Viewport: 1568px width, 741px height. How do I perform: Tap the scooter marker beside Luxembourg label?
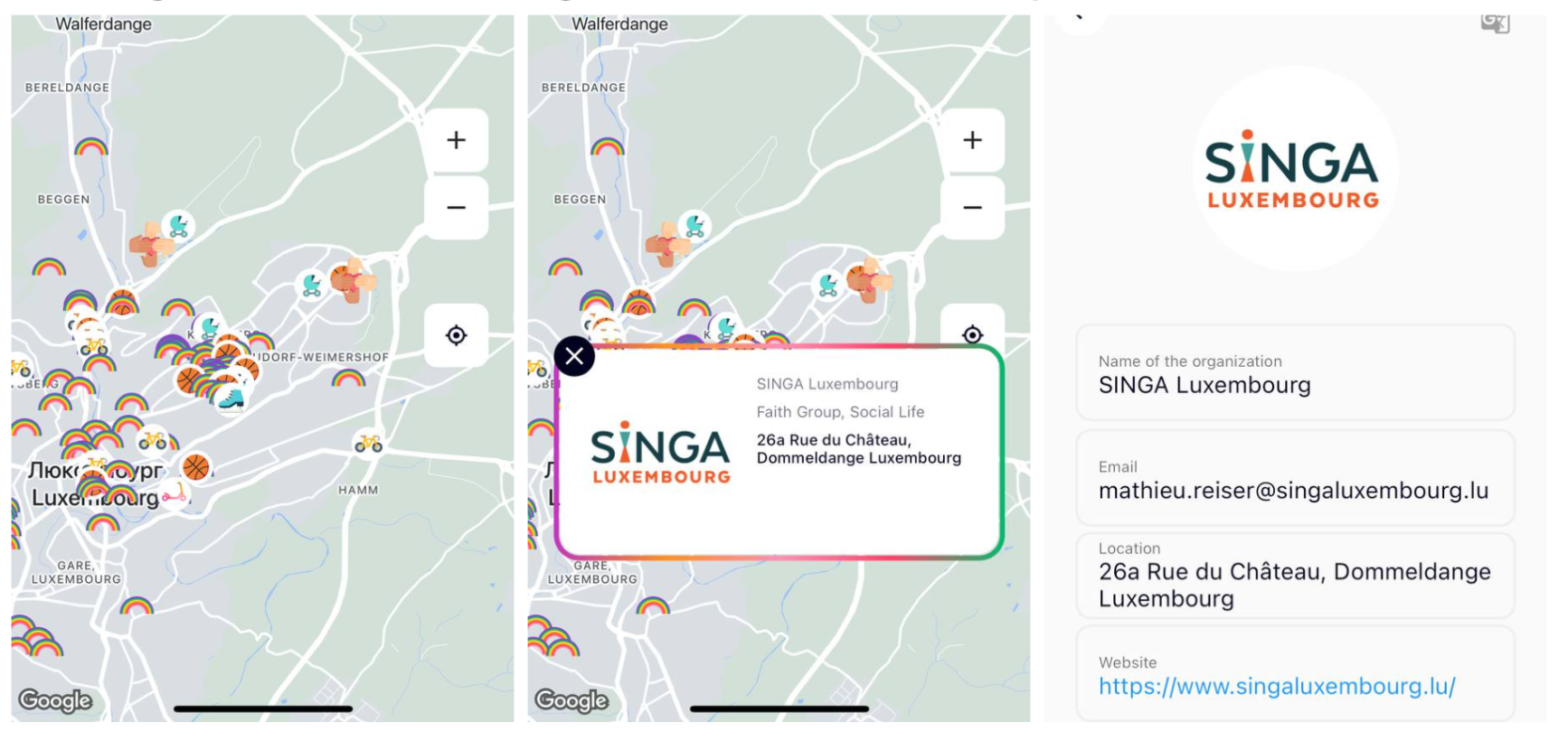point(175,493)
